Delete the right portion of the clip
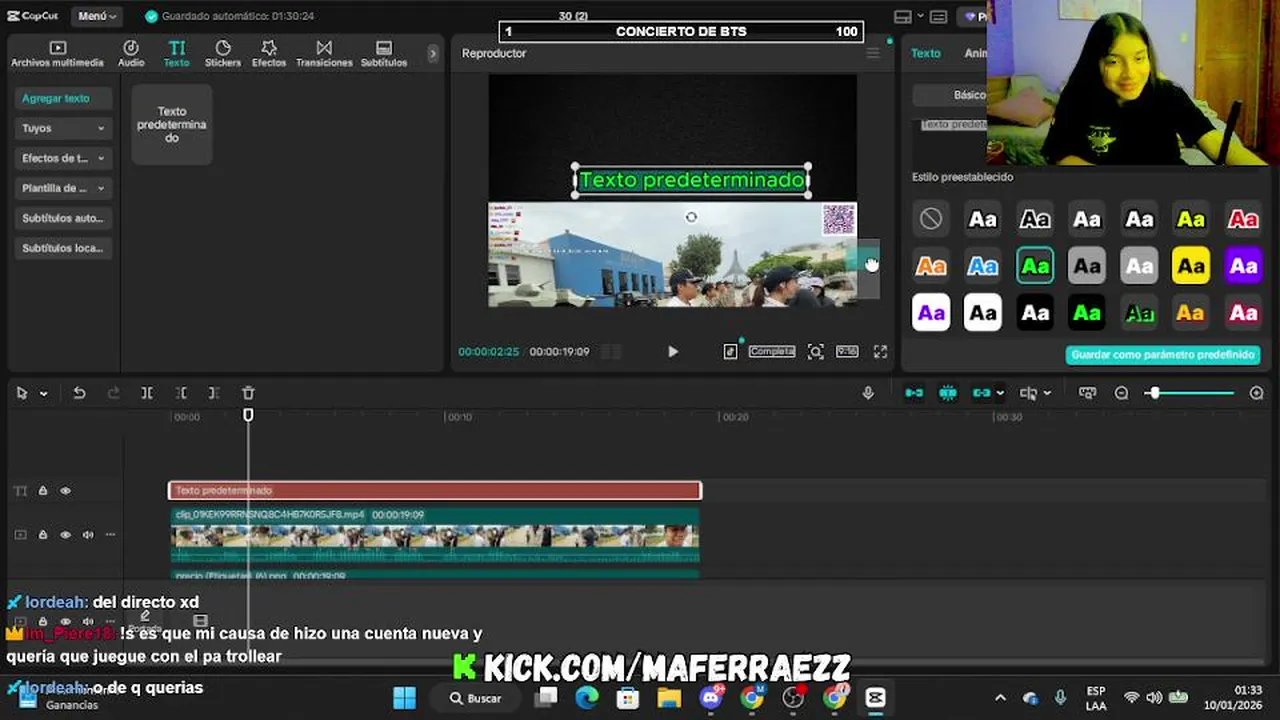 [214, 393]
